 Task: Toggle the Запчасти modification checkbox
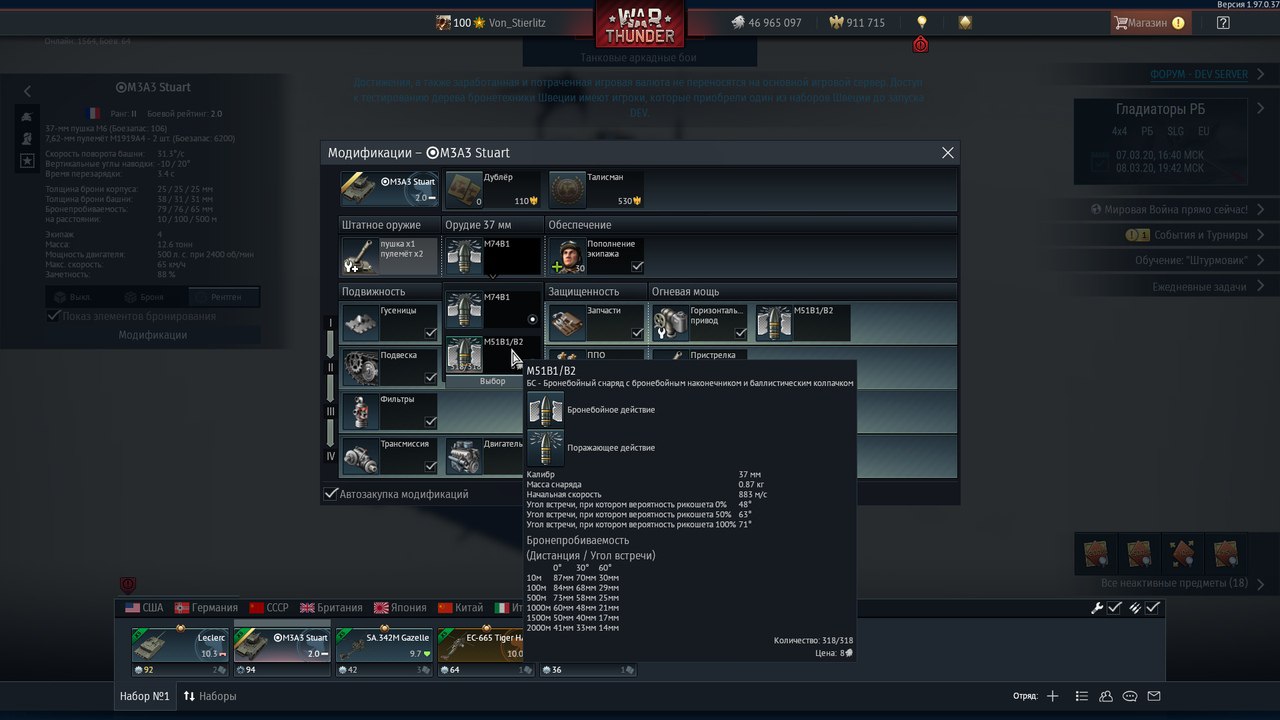click(x=637, y=333)
